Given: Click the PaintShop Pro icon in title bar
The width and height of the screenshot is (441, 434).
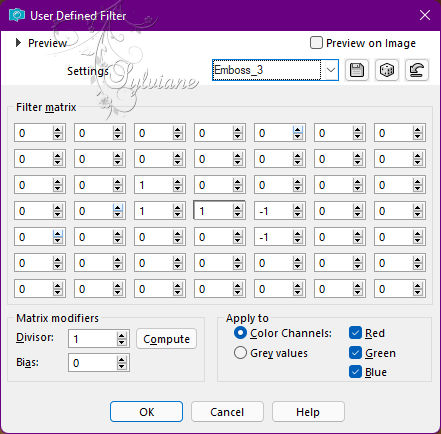Looking at the screenshot, I should [17, 15].
